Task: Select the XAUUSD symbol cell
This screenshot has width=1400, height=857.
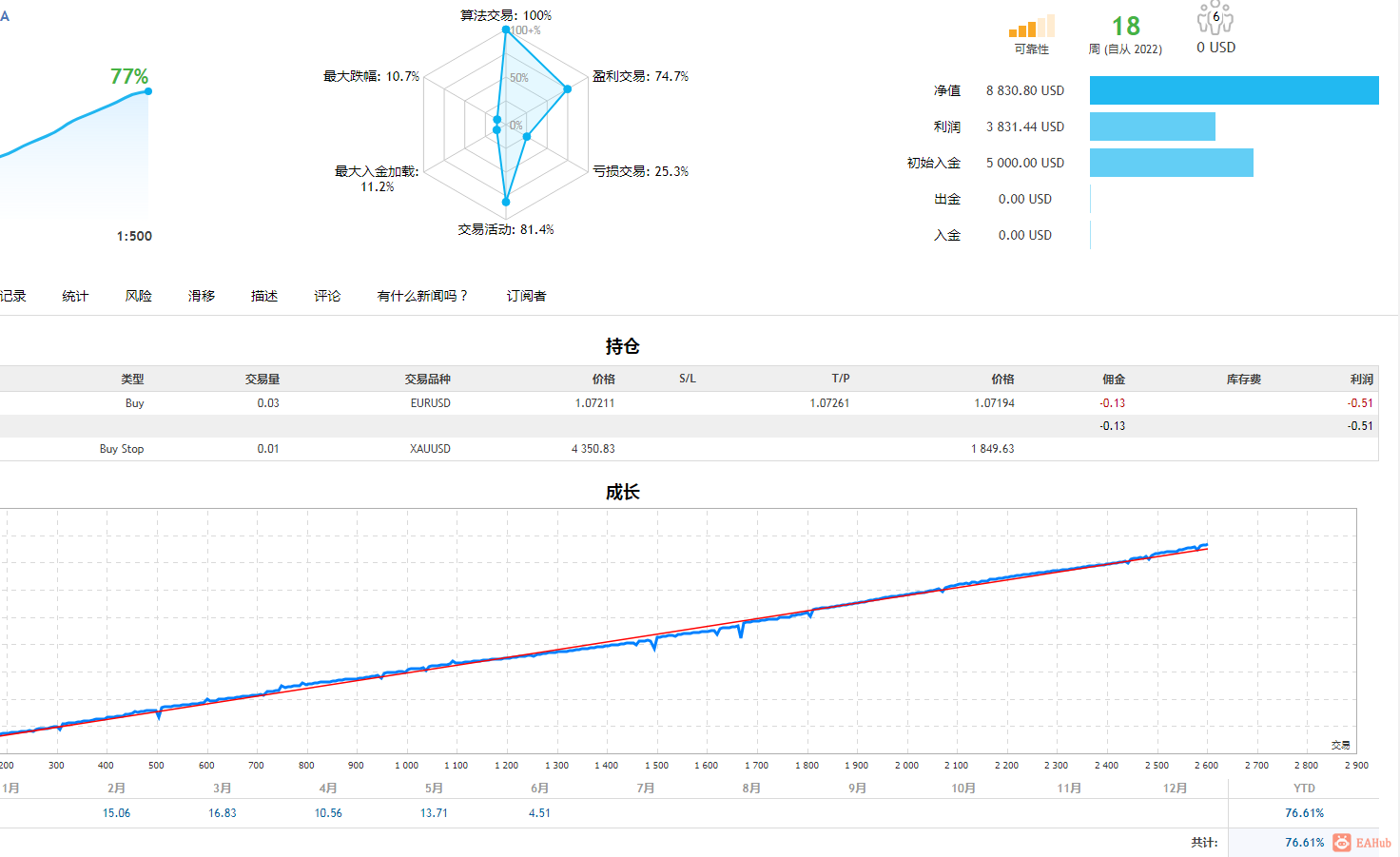Action: pyautogui.click(x=431, y=449)
